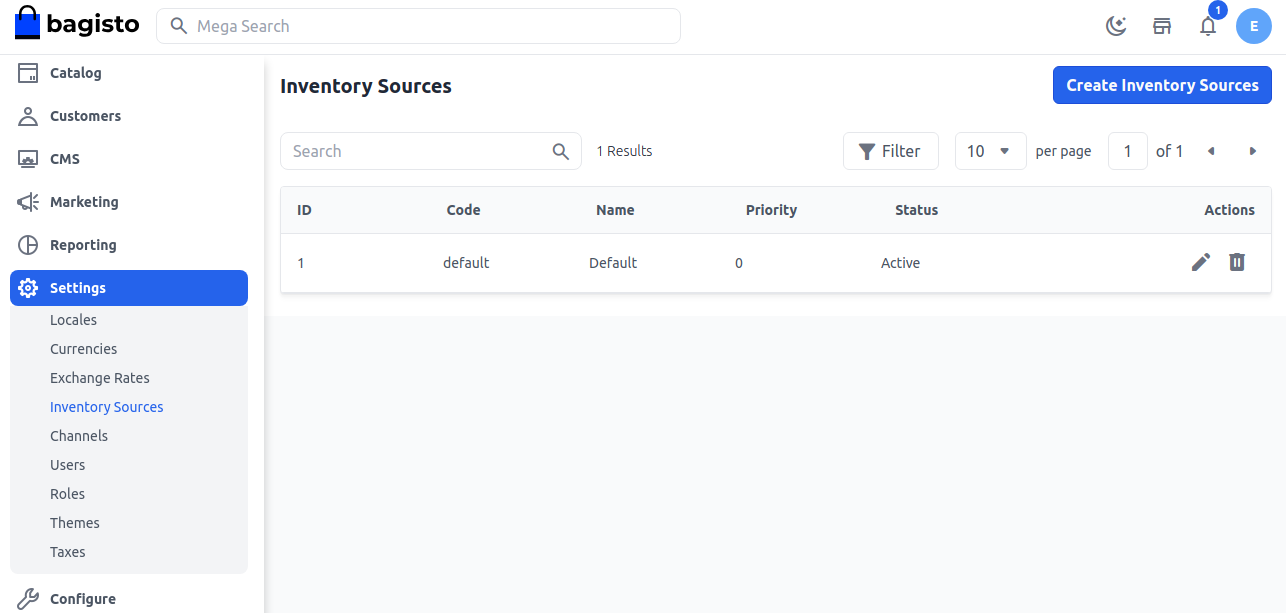Expand the Configure menu
Image resolution: width=1286 pixels, height=613 pixels.
pos(83,599)
